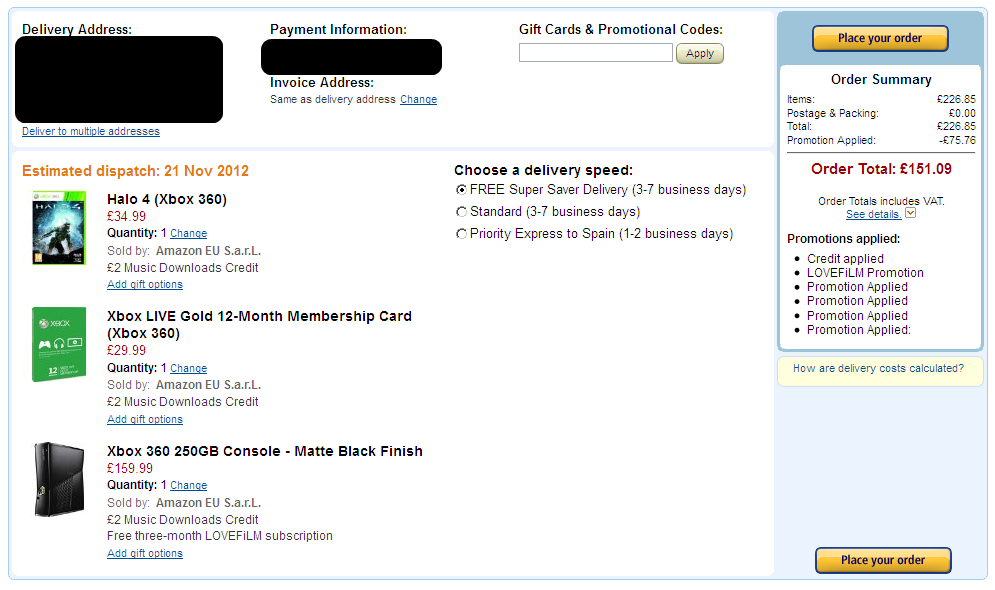Click the top Place your order button

coord(880,38)
